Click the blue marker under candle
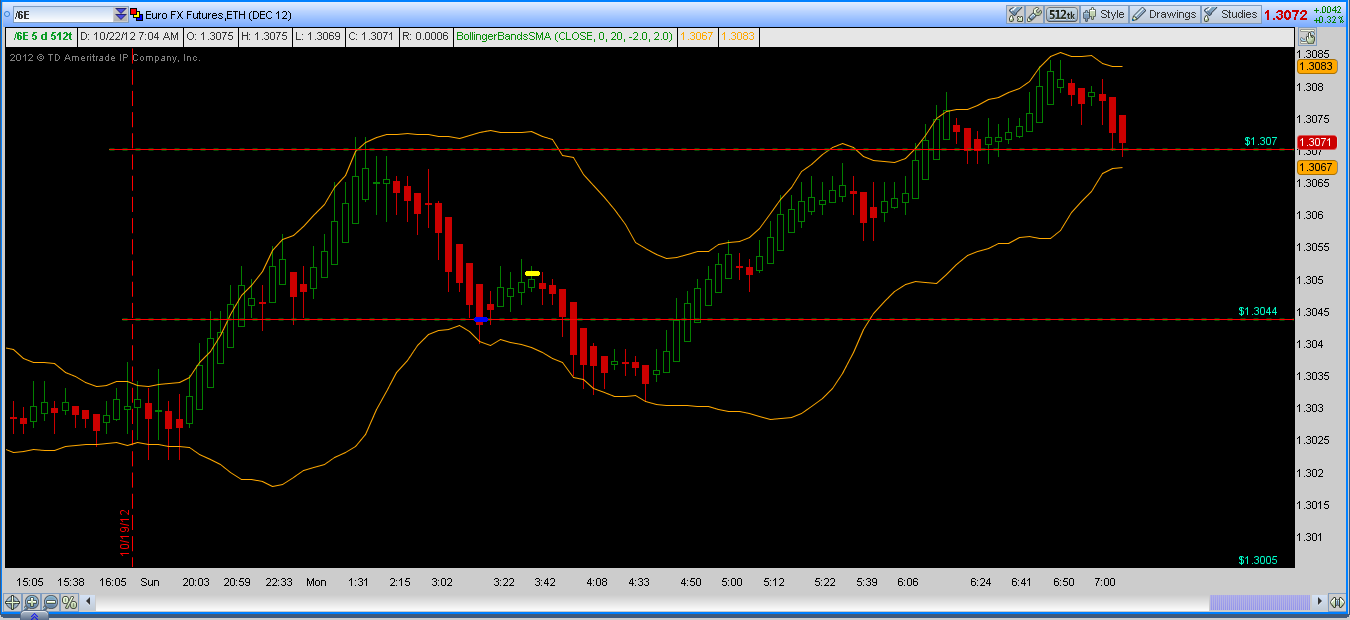The height and width of the screenshot is (620, 1350). coord(480,319)
